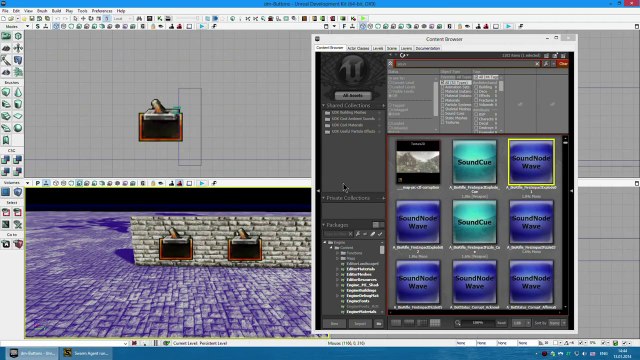The height and width of the screenshot is (360, 640).
Task: Adjust the thumbnail zoom percentage slider
Action: 478,323
